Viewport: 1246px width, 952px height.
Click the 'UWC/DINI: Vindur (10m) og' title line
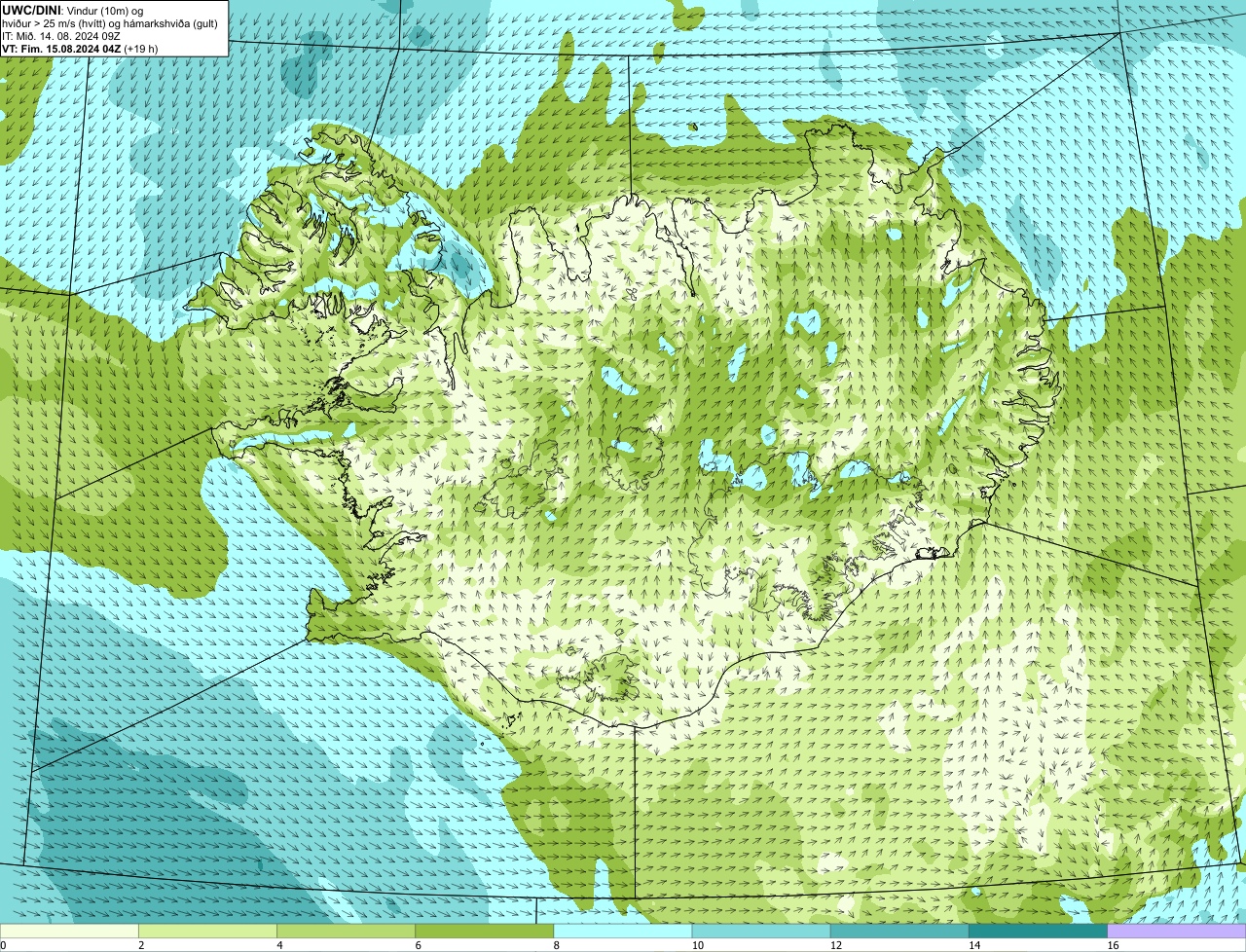[x=73, y=10]
